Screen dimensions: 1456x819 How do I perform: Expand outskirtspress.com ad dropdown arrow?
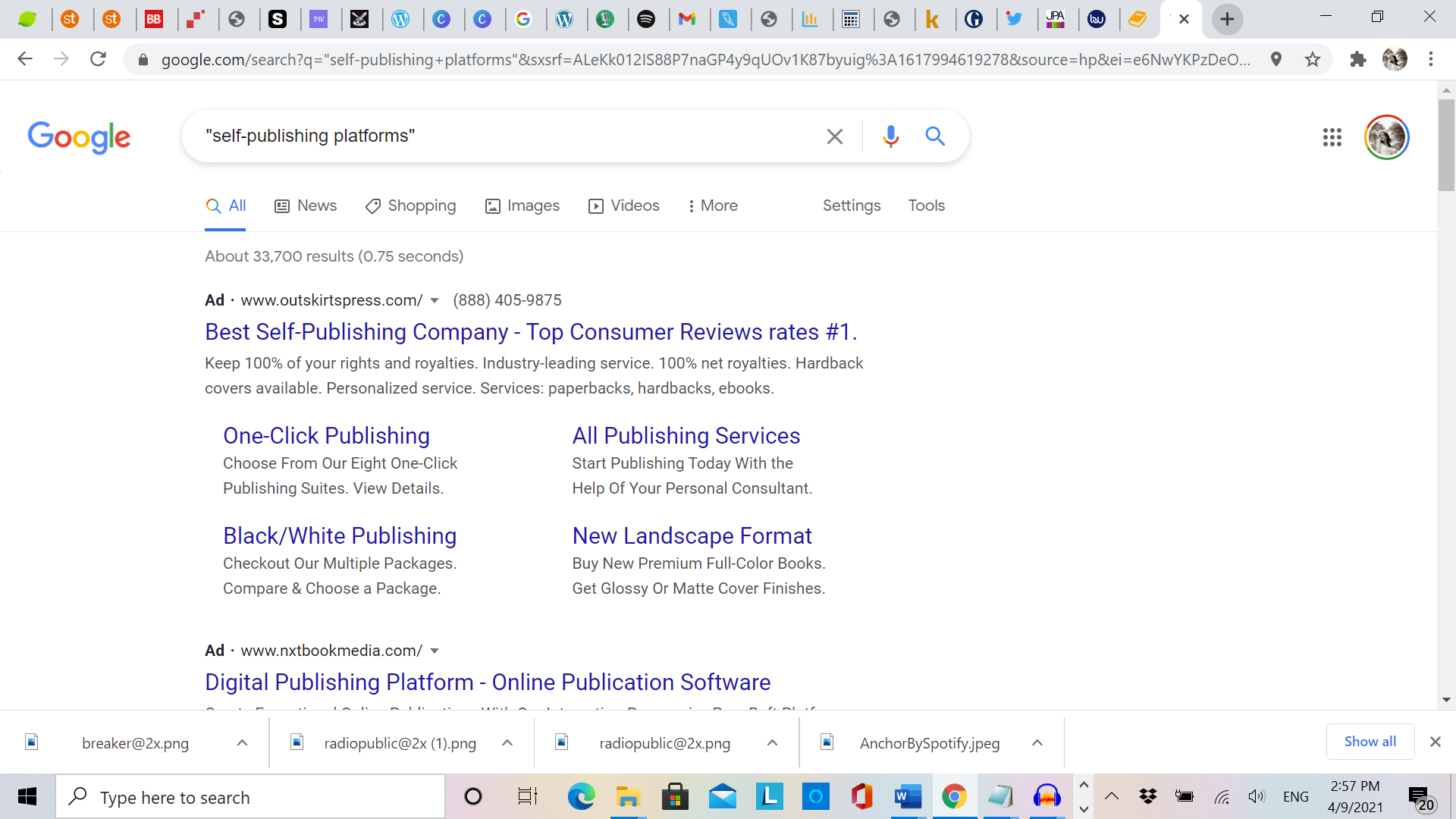(435, 301)
